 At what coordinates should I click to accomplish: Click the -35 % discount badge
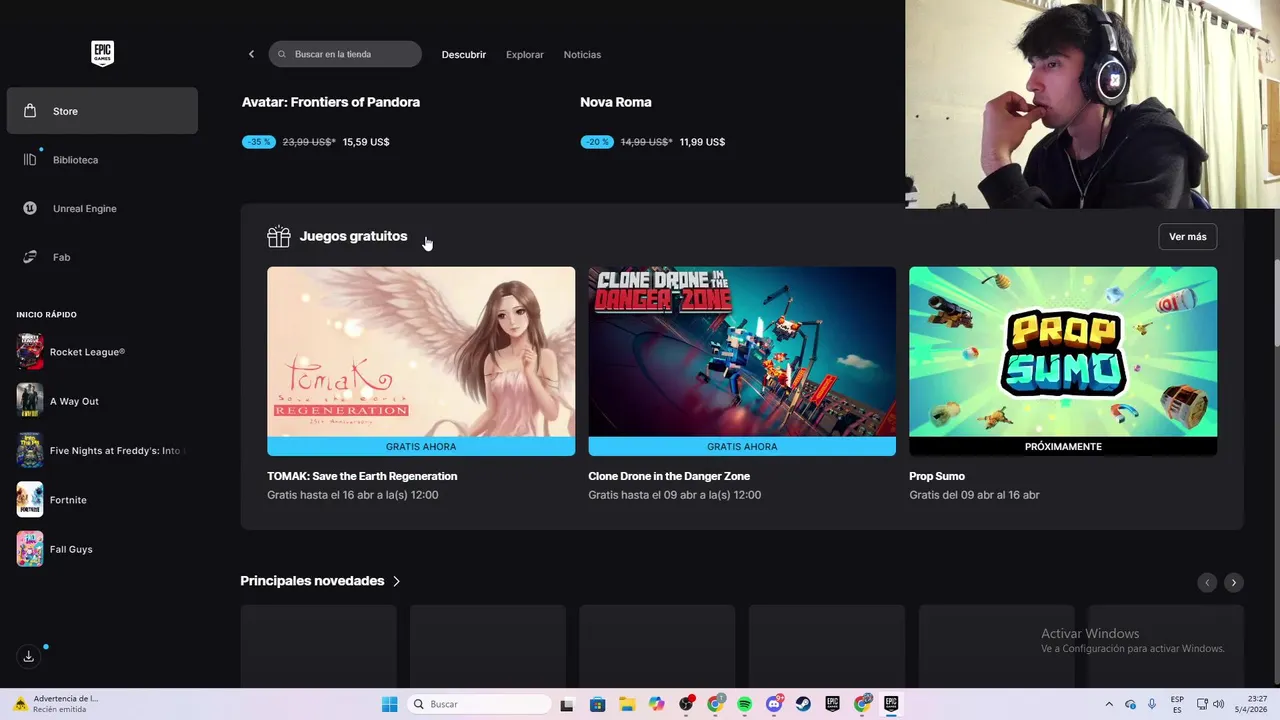259,142
